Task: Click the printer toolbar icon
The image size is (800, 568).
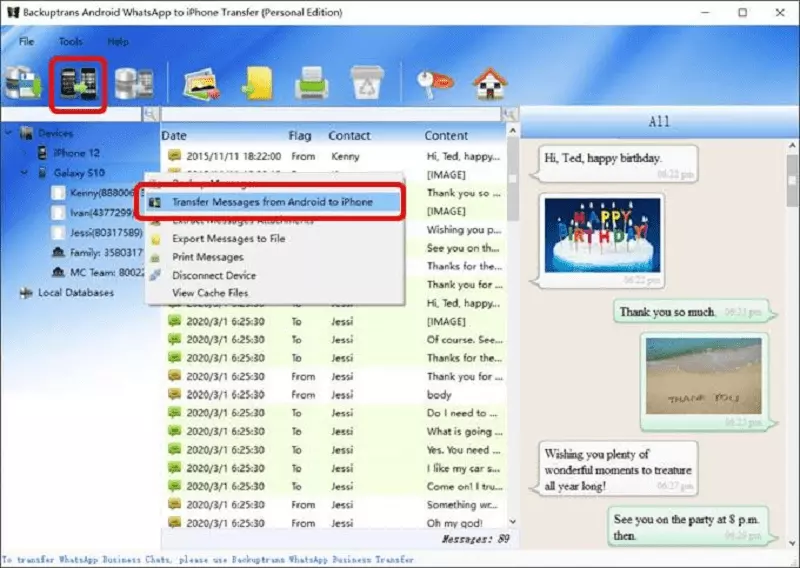Action: (312, 83)
